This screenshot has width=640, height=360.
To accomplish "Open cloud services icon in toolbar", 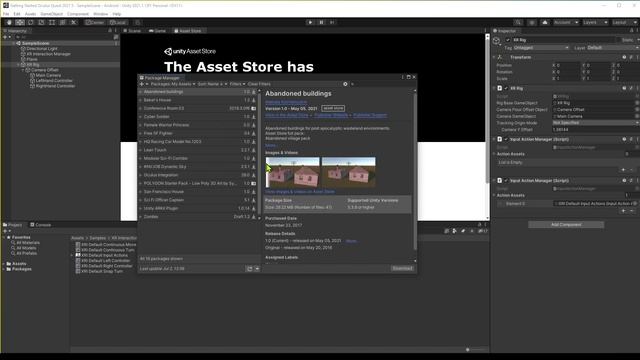I will [545, 22].
